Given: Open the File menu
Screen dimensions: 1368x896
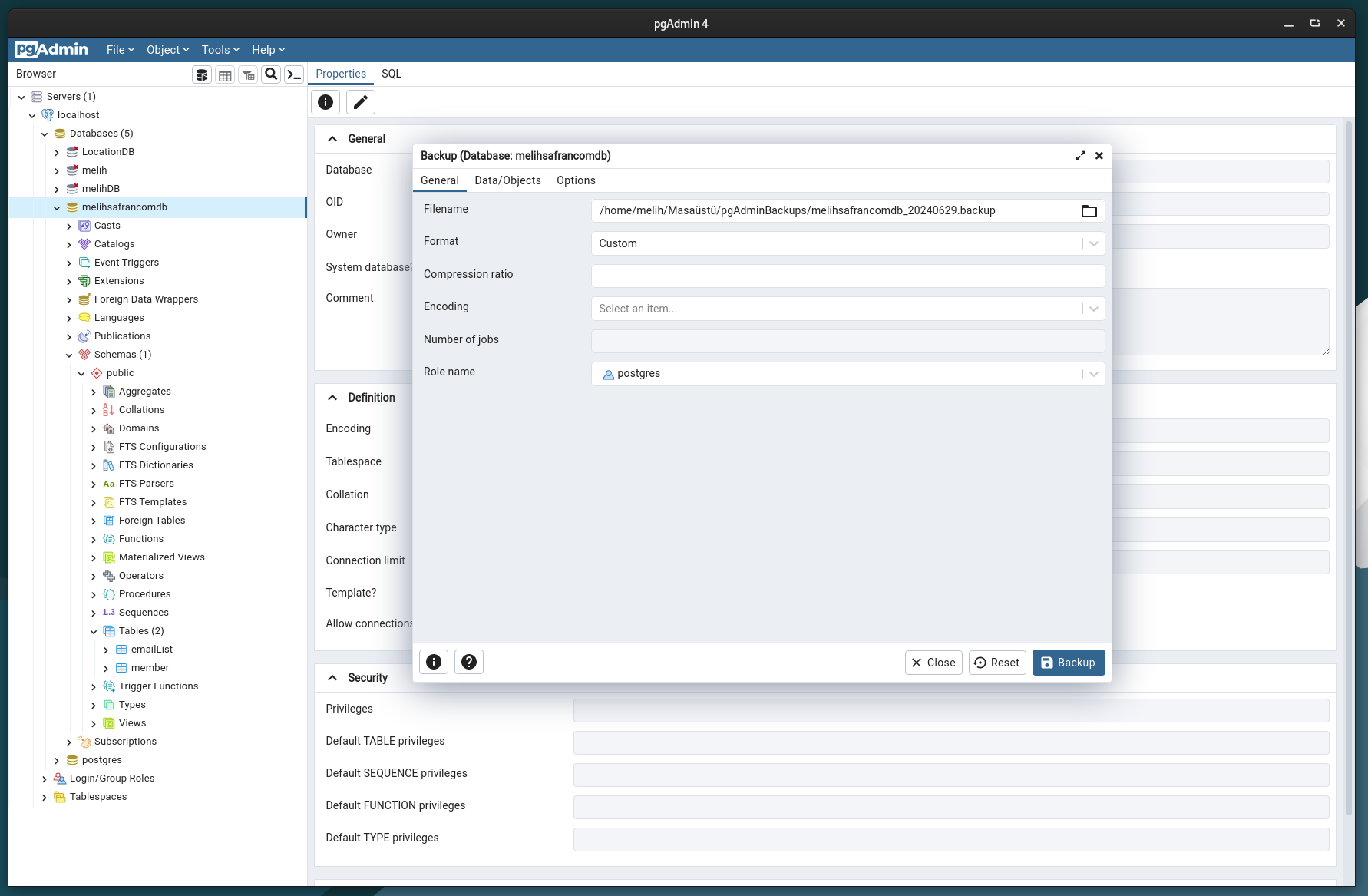Looking at the screenshot, I should (121, 50).
